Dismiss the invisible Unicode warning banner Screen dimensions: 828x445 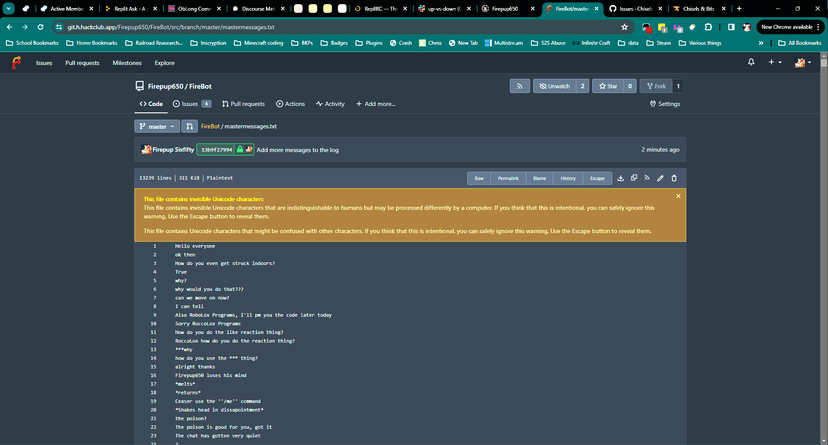pyautogui.click(x=678, y=196)
